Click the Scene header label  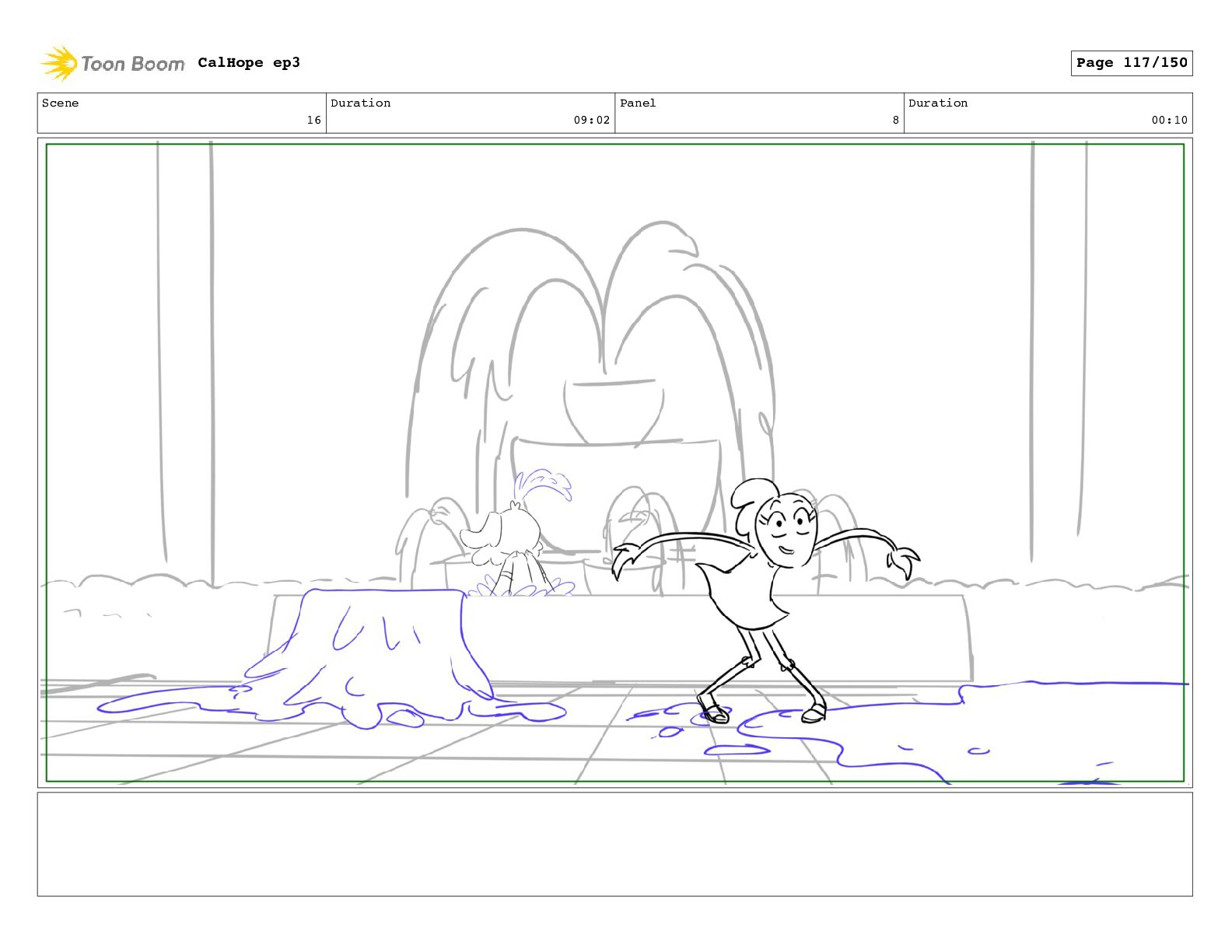point(61,103)
